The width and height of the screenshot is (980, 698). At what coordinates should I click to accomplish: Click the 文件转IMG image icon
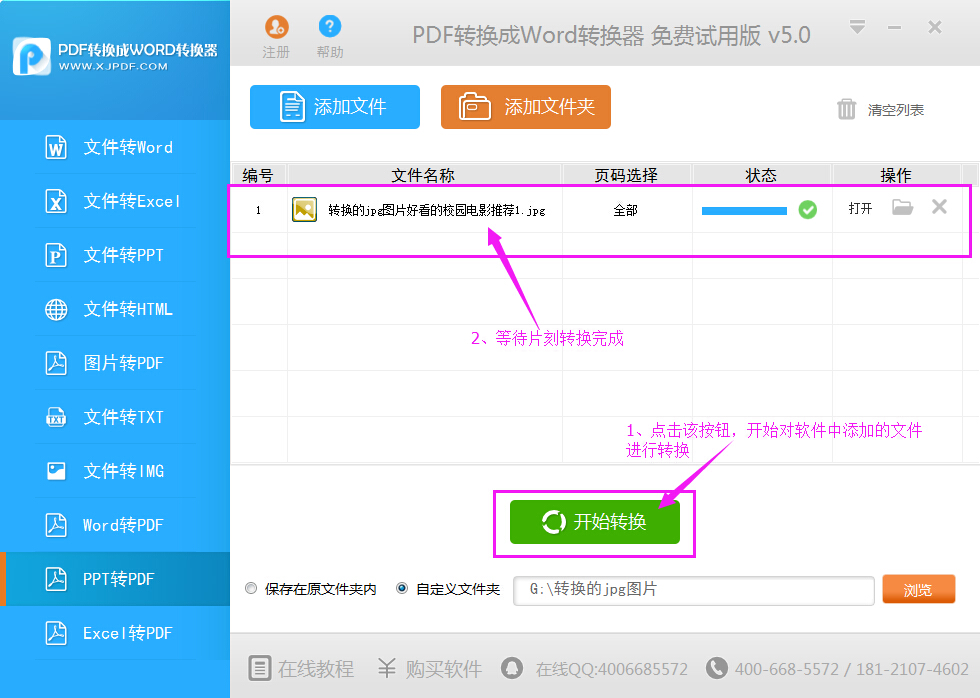(x=56, y=471)
